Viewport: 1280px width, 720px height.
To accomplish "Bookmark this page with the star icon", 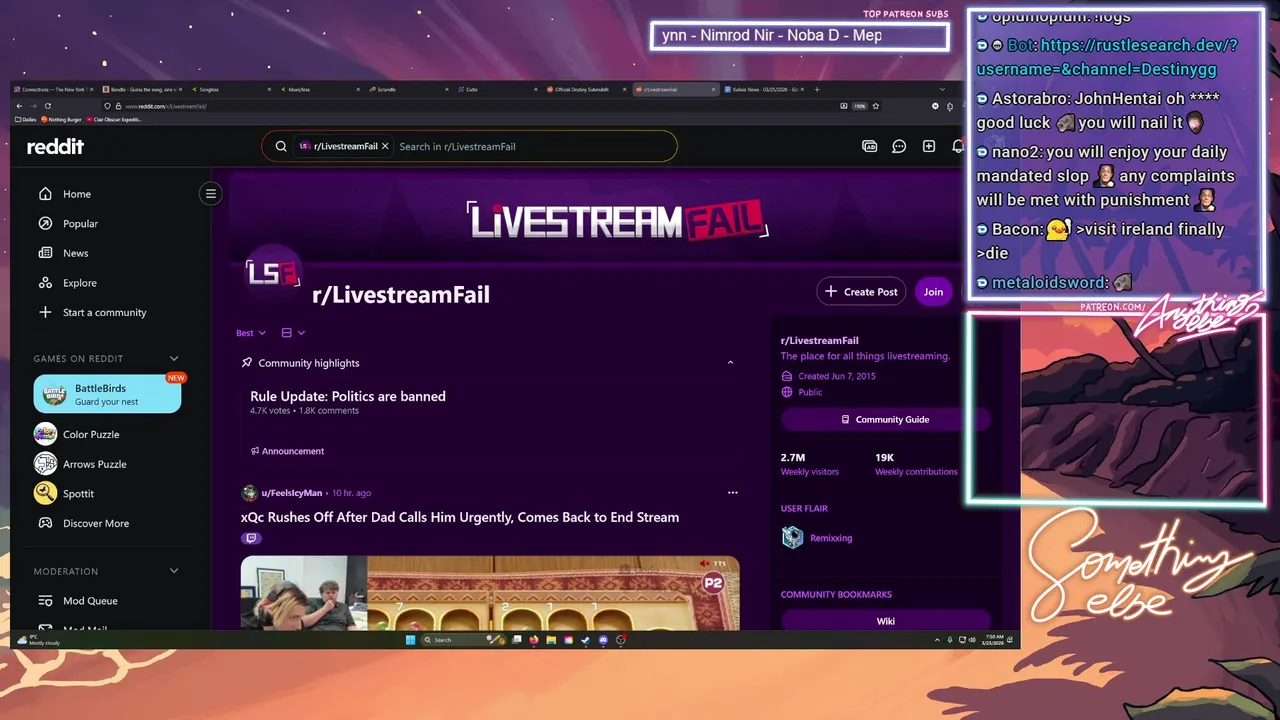I will click(876, 105).
